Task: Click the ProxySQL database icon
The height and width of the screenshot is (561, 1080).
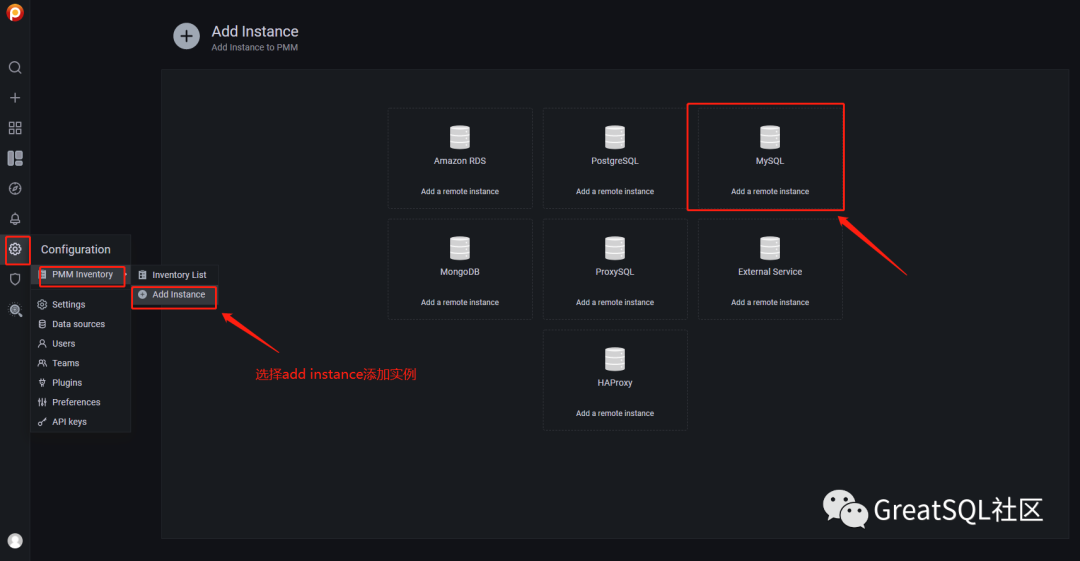Action: point(614,248)
